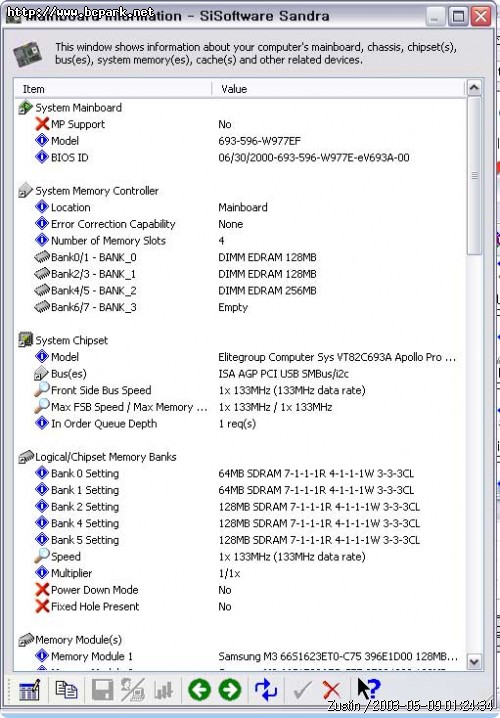Click the info icon beside BIOS ID
This screenshot has width=500, height=718.
[x=42, y=157]
